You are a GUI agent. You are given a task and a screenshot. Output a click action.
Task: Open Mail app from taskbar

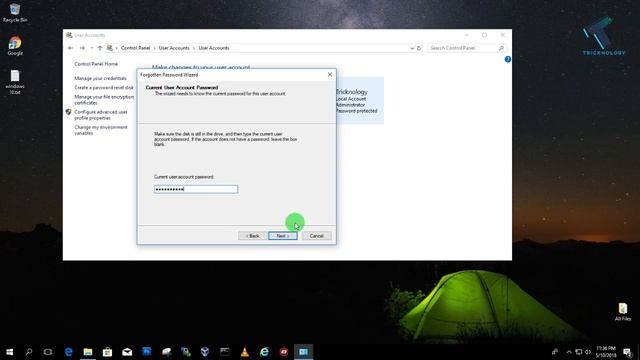pyautogui.click(x=127, y=352)
